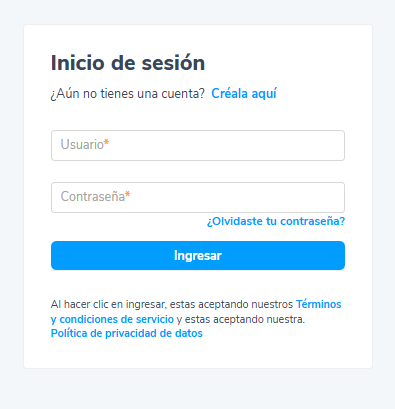Click the Contraseña placeholder label
395x409 pixels.
pos(93,197)
